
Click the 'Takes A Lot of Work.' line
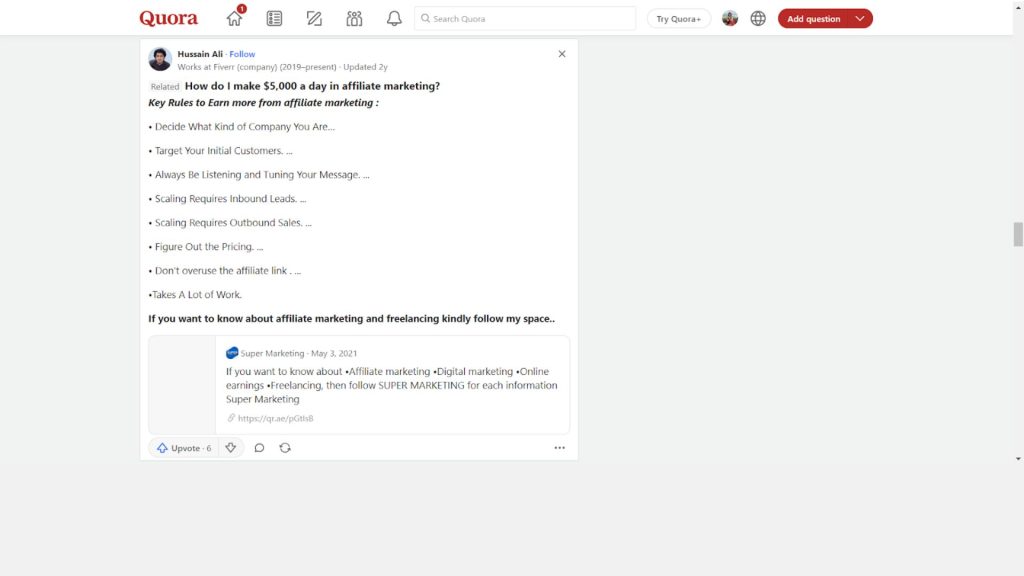point(195,295)
